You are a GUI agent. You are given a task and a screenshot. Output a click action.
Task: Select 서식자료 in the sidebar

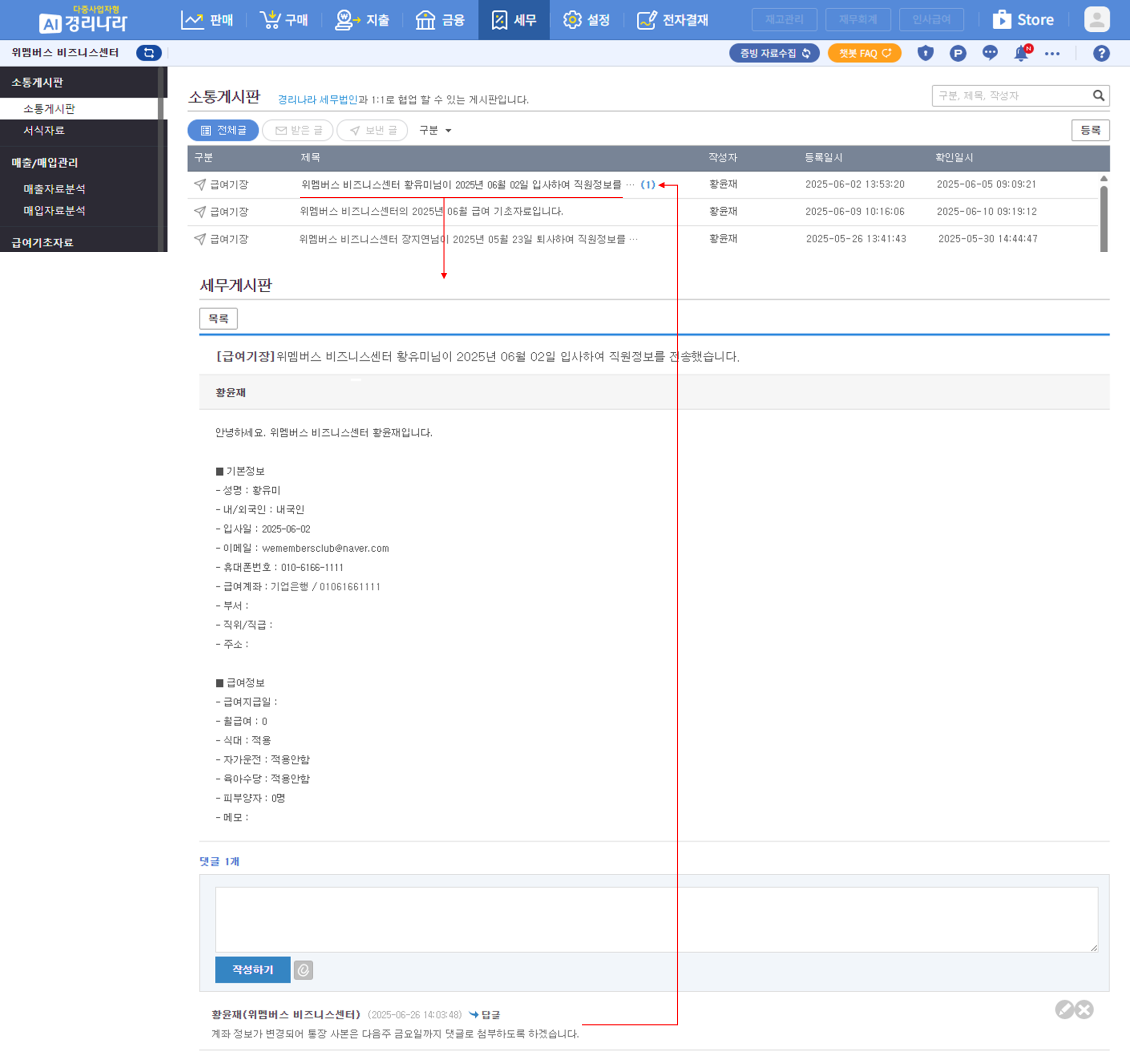44,131
